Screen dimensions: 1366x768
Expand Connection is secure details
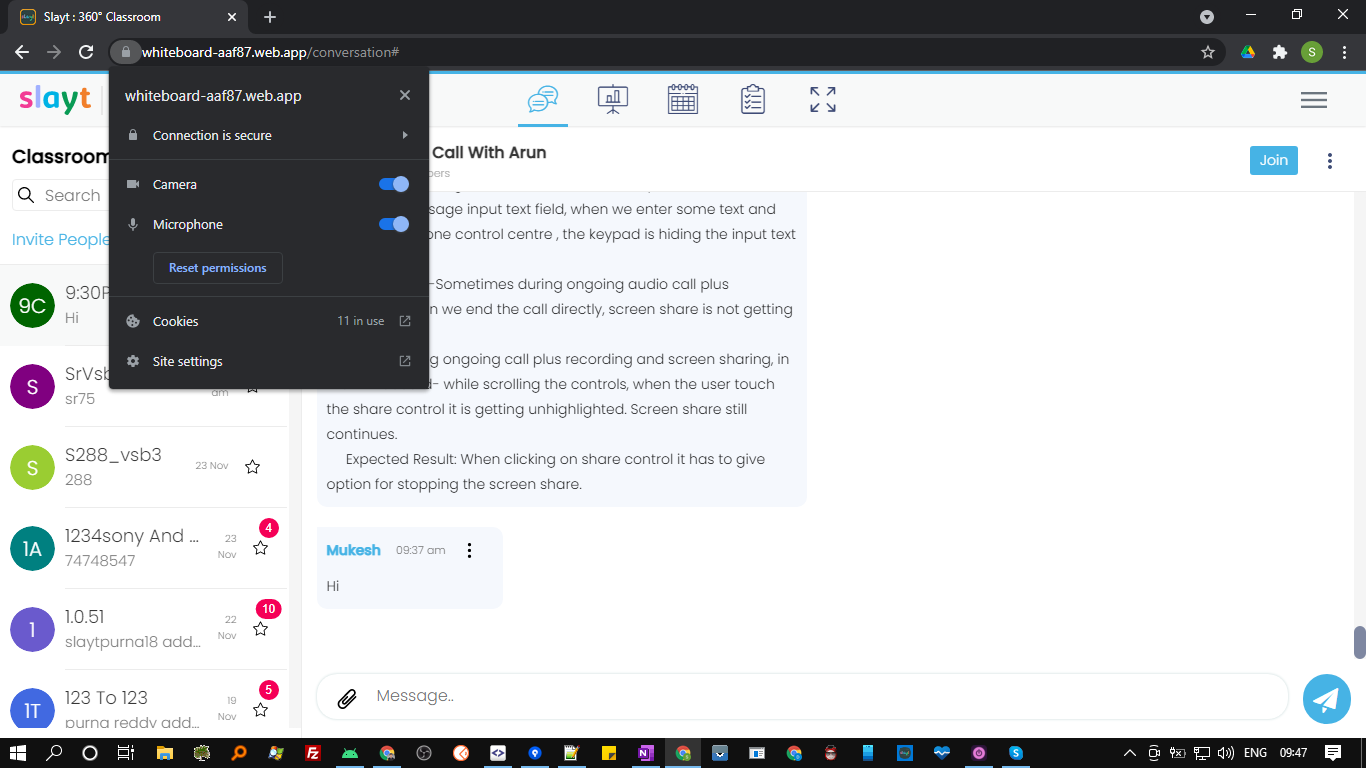pos(269,135)
